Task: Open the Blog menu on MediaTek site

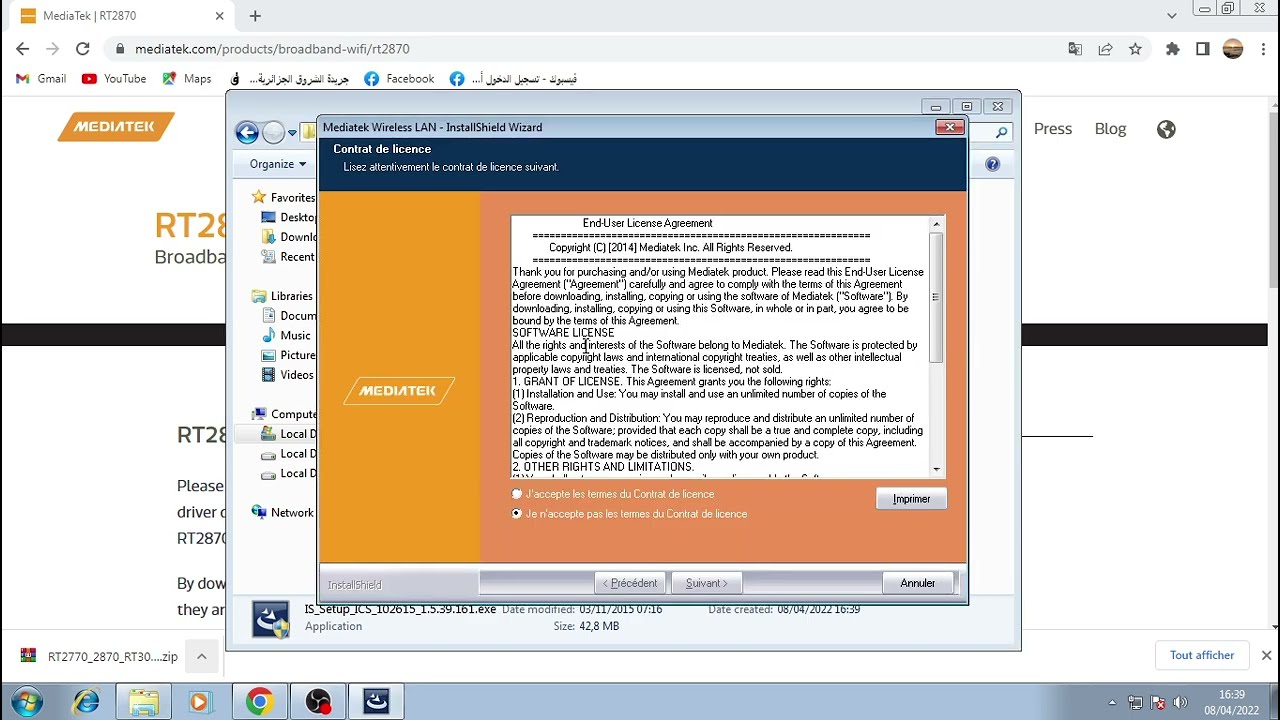Action: point(1110,129)
